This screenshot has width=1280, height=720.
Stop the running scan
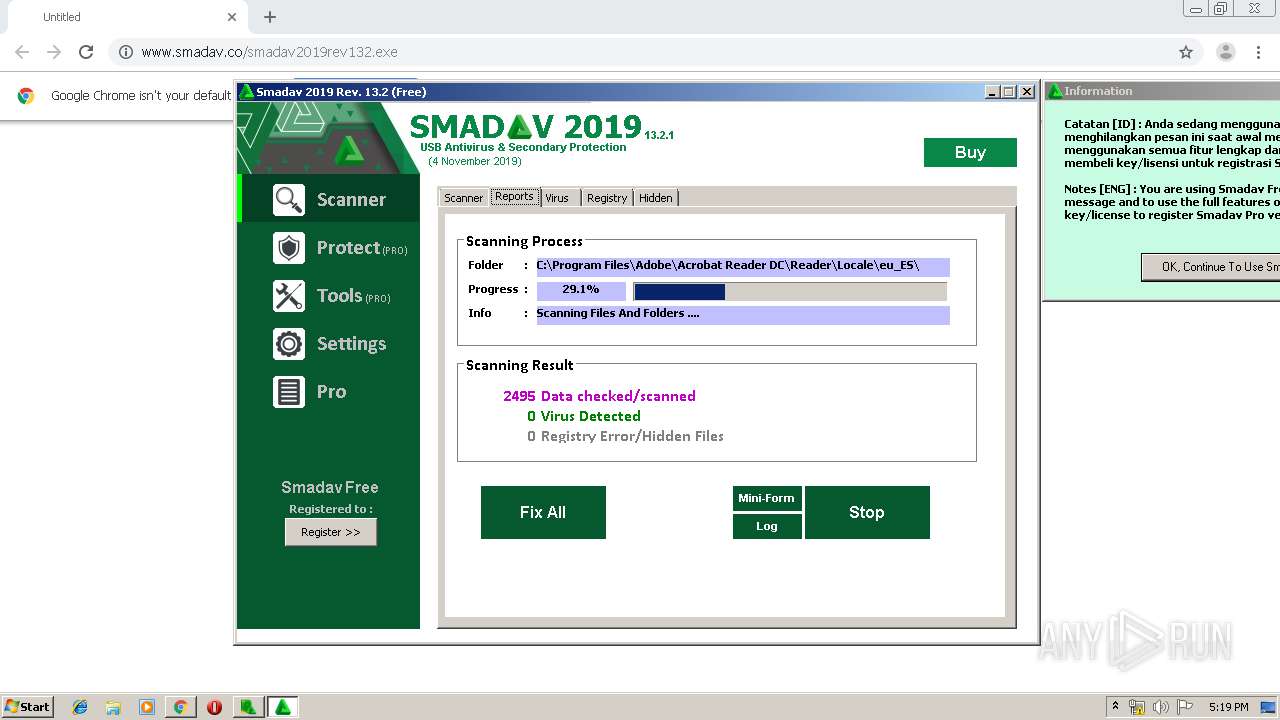[x=867, y=512]
